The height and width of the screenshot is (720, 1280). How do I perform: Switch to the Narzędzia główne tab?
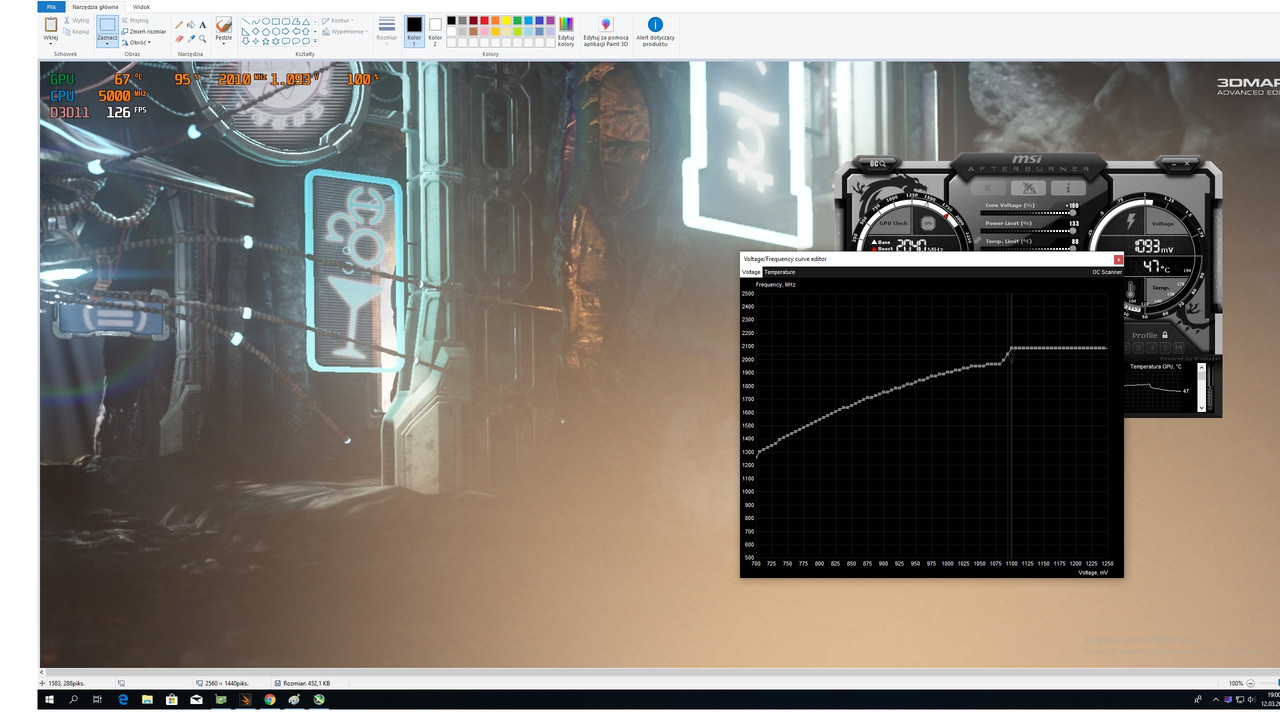(x=96, y=6)
